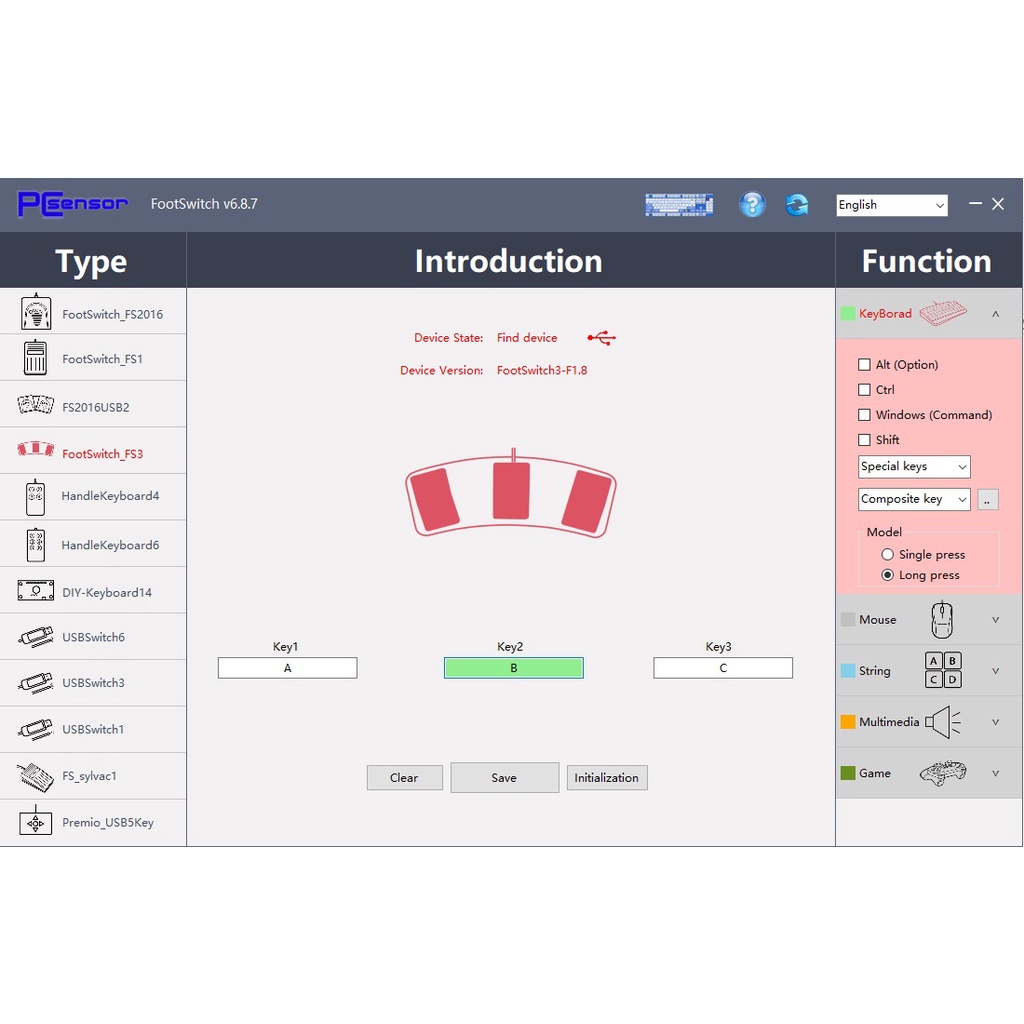Screen dimensions: 1024x1024
Task: Open the English language dropdown
Action: pos(891,205)
